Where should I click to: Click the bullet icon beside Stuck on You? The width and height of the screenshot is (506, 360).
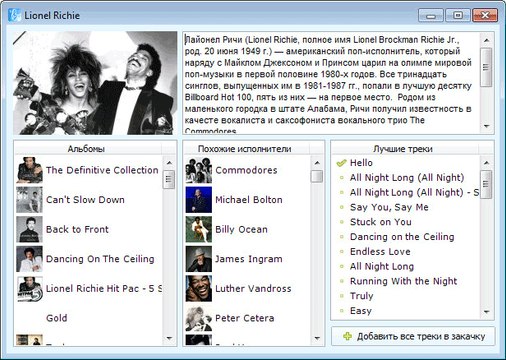coord(341,222)
